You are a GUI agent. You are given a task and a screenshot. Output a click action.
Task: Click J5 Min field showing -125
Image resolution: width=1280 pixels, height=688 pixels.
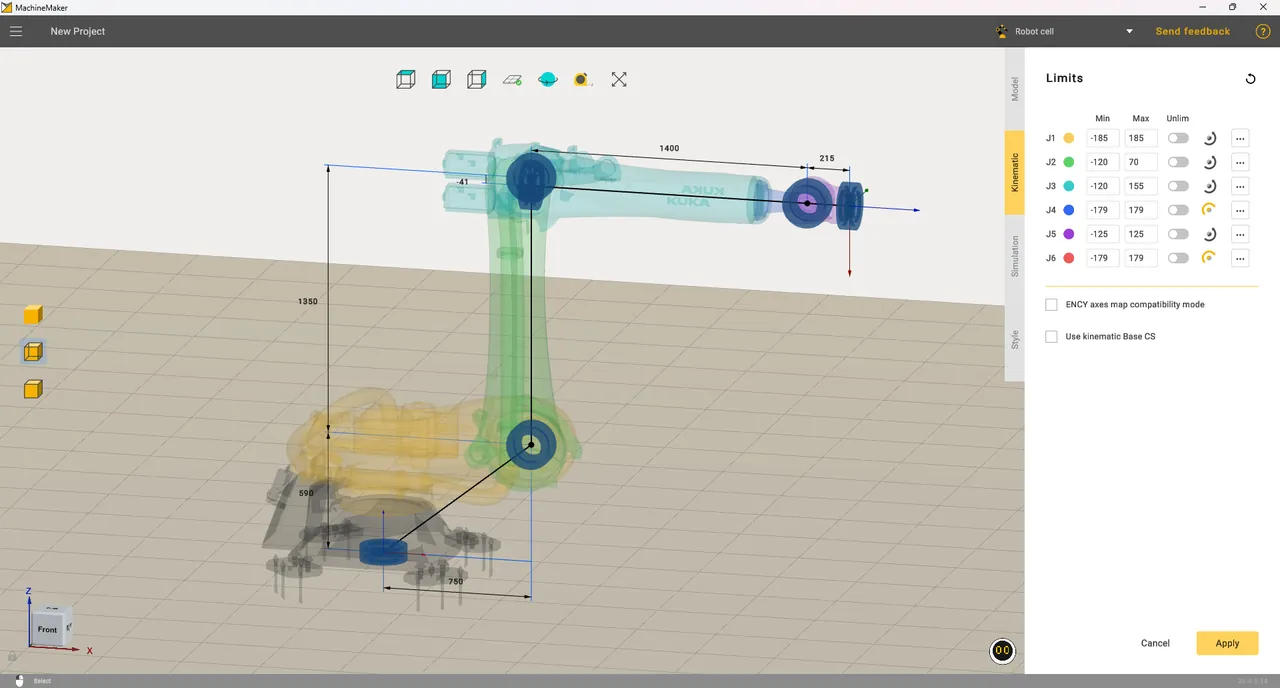tap(1103, 234)
